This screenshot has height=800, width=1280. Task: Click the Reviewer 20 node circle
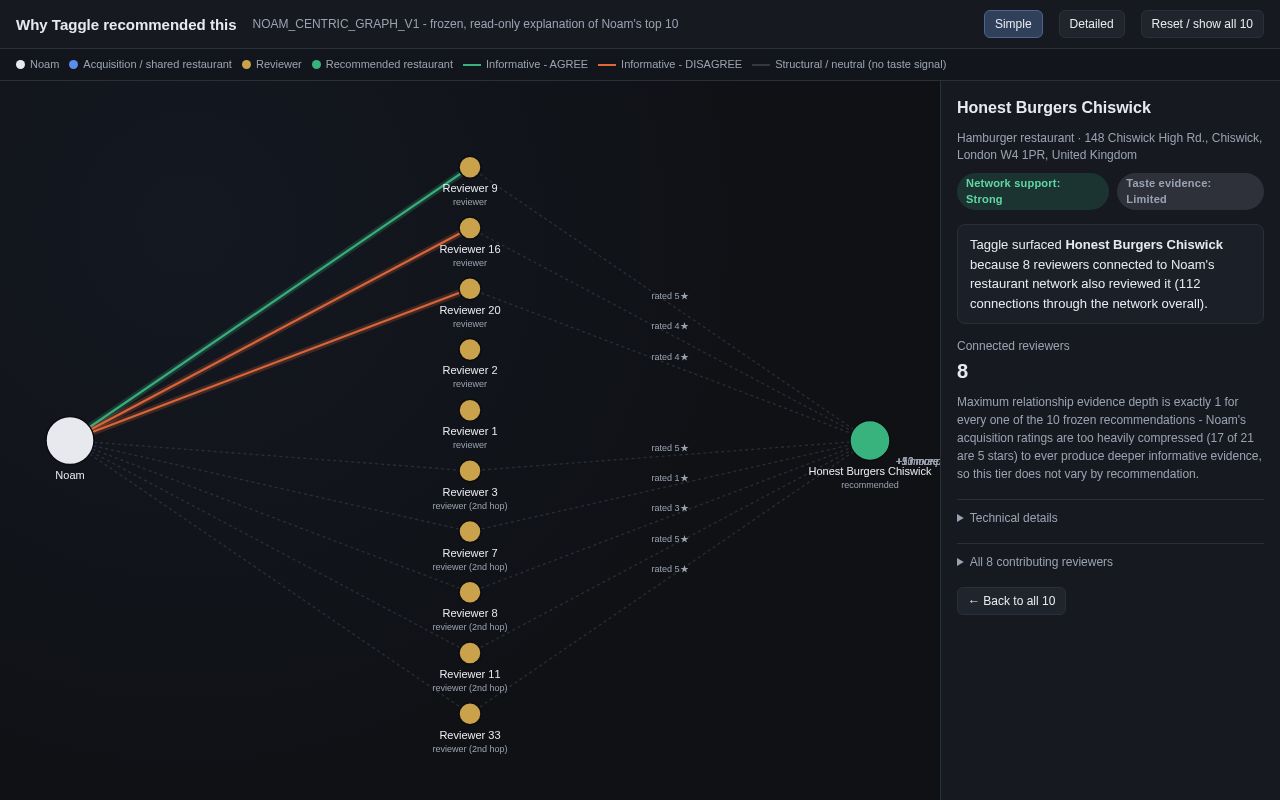[470, 289]
